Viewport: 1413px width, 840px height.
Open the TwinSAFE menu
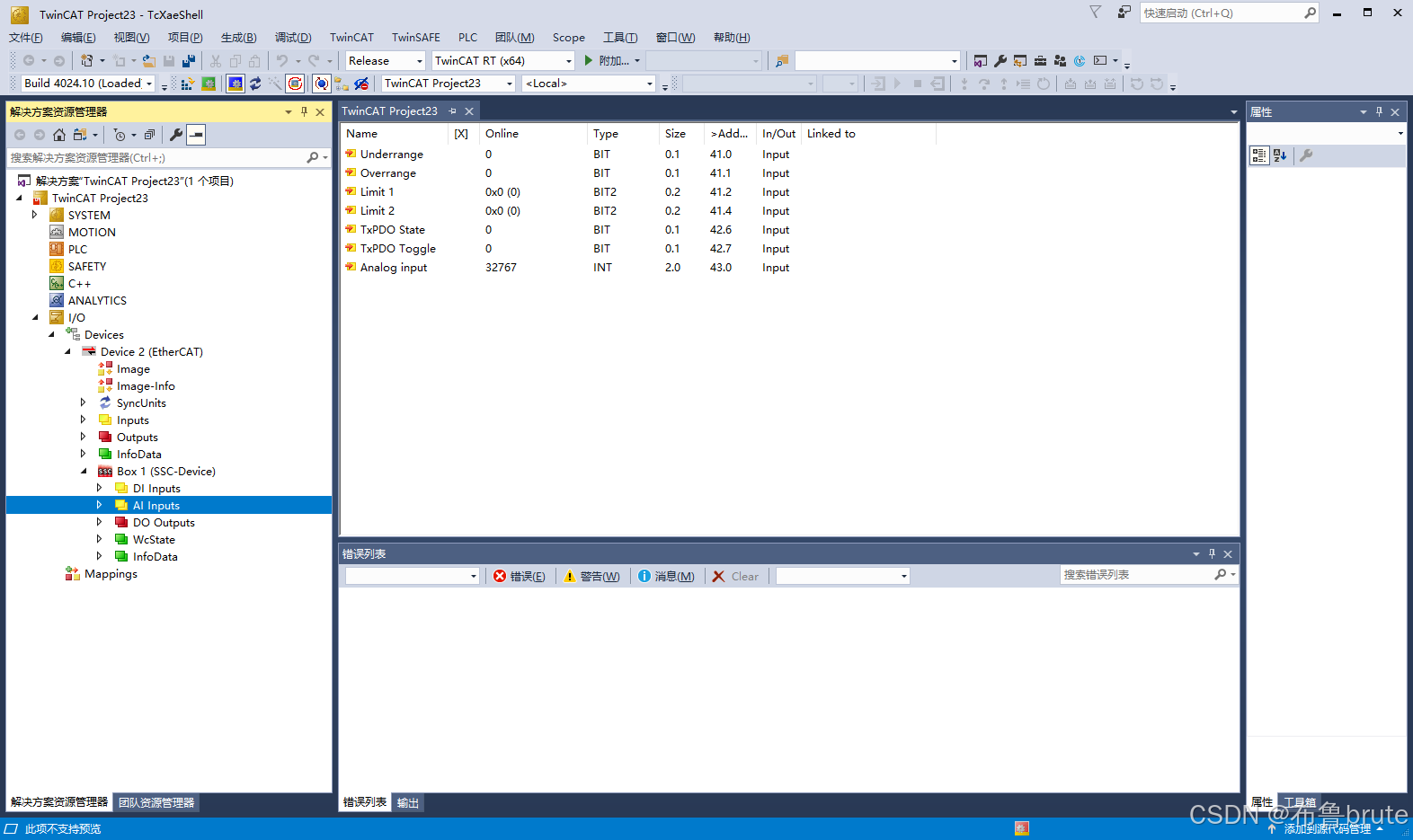(416, 38)
